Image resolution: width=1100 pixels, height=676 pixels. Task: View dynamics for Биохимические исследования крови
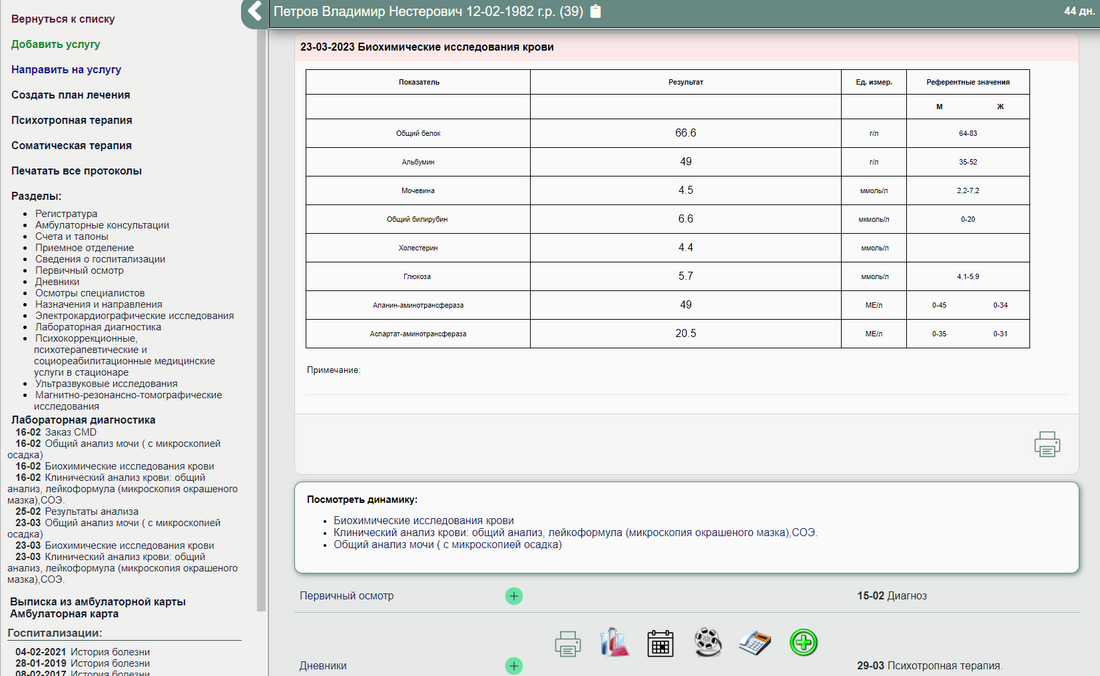[424, 520]
